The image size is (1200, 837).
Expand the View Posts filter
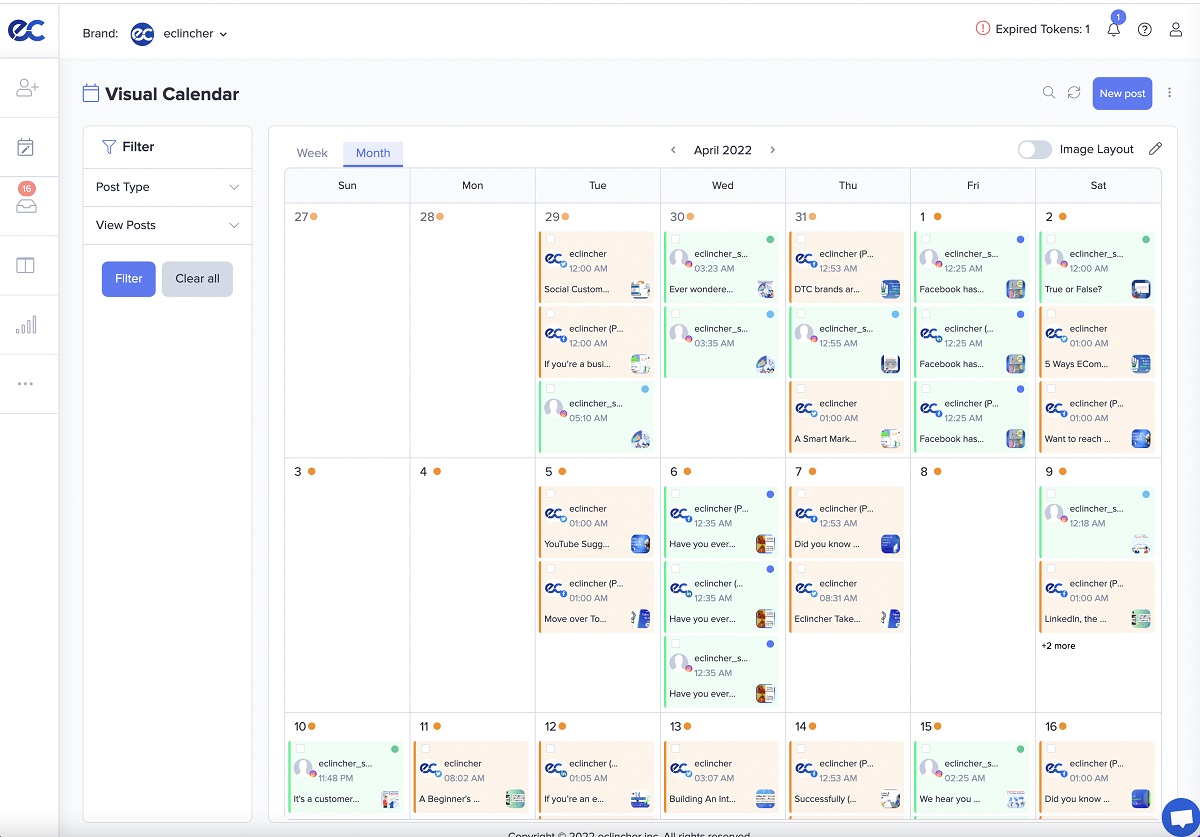(x=166, y=225)
